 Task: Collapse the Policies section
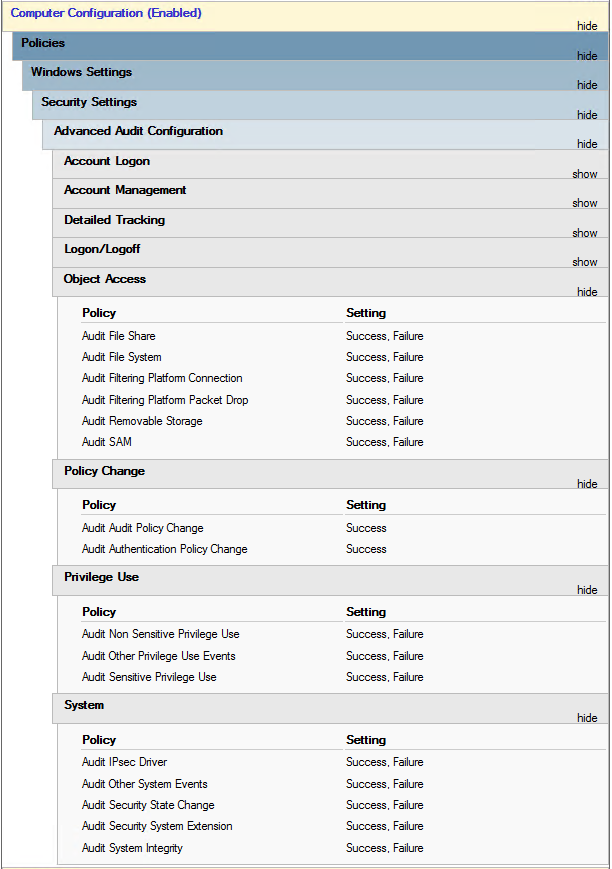(587, 56)
